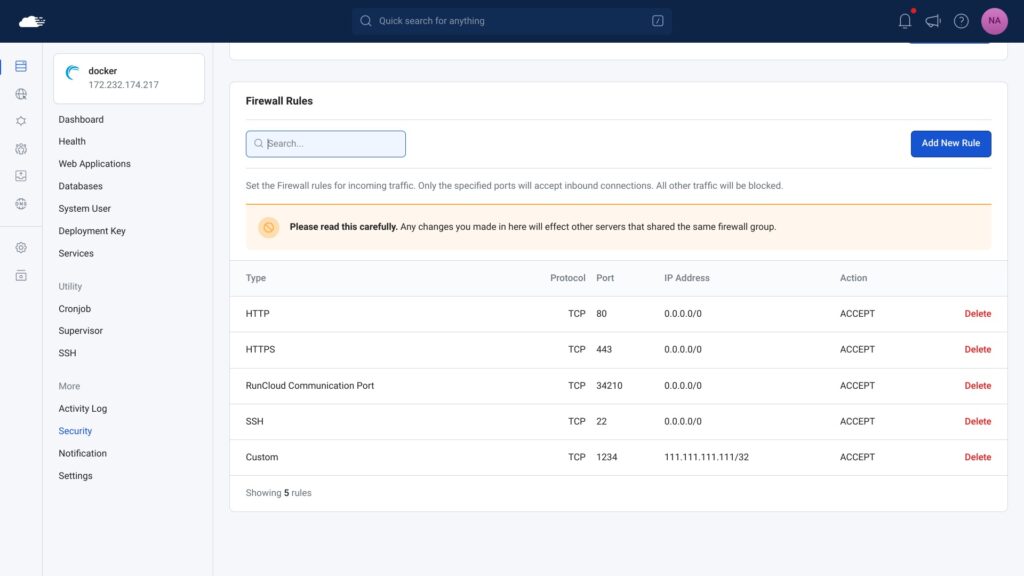
Task: Delete the Custom port 1234 rule
Action: (x=977, y=457)
